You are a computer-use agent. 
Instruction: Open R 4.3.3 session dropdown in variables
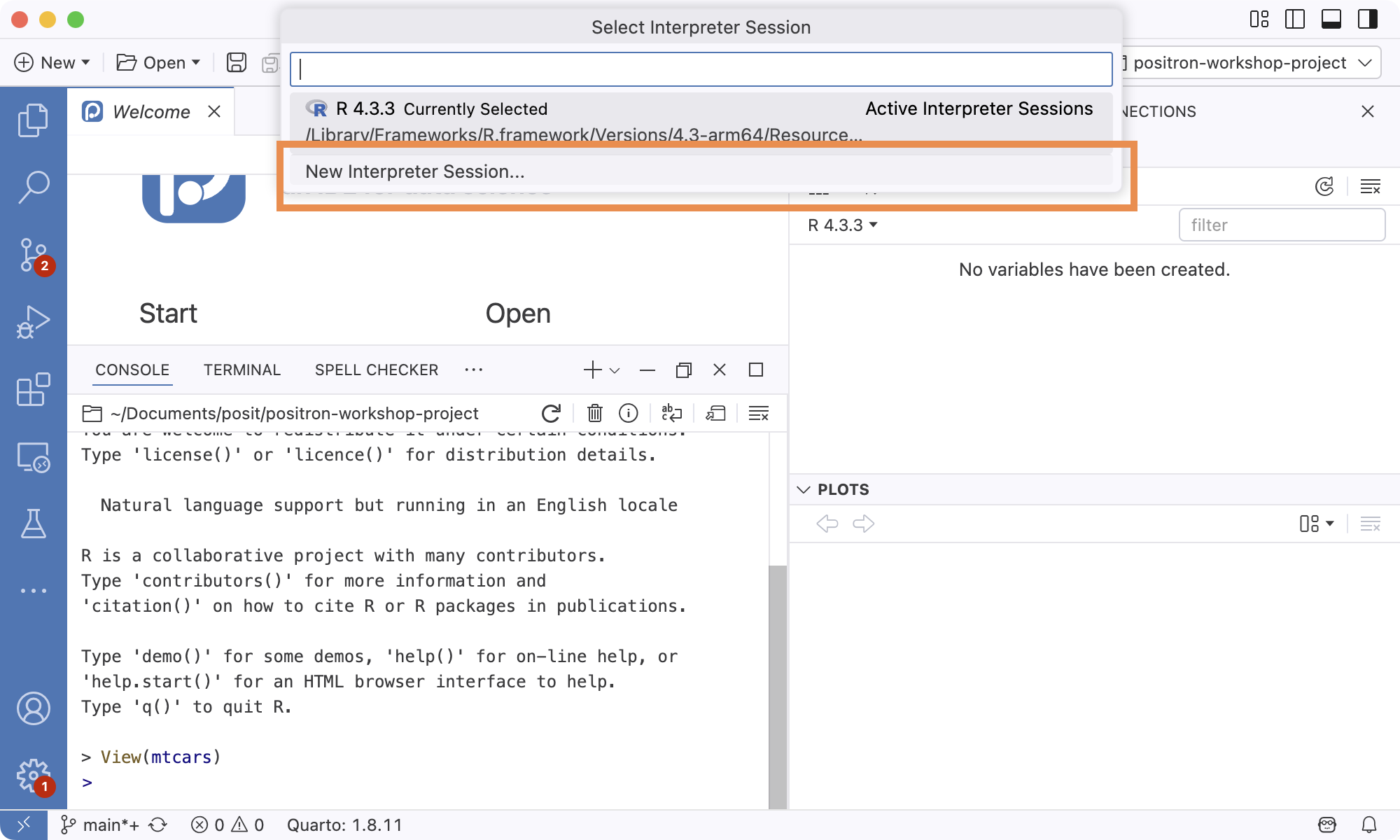pyautogui.click(x=843, y=225)
